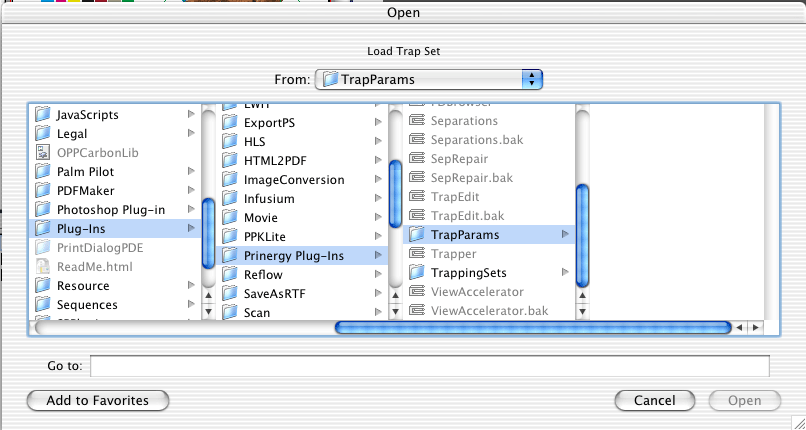This screenshot has height=430, width=806.
Task: Click Add to Favorites button
Action: click(98, 401)
